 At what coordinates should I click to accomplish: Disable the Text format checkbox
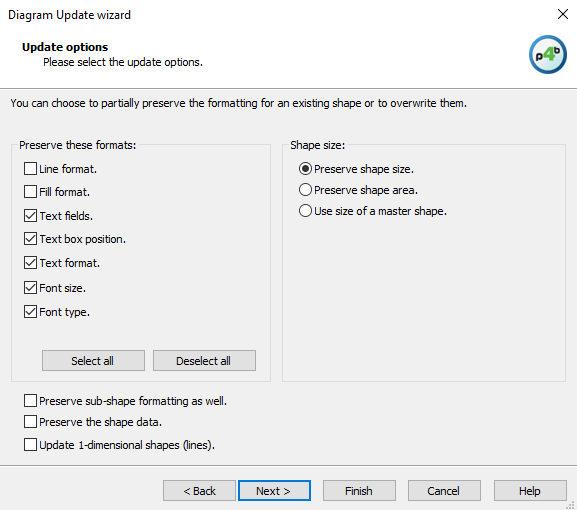coord(30,263)
